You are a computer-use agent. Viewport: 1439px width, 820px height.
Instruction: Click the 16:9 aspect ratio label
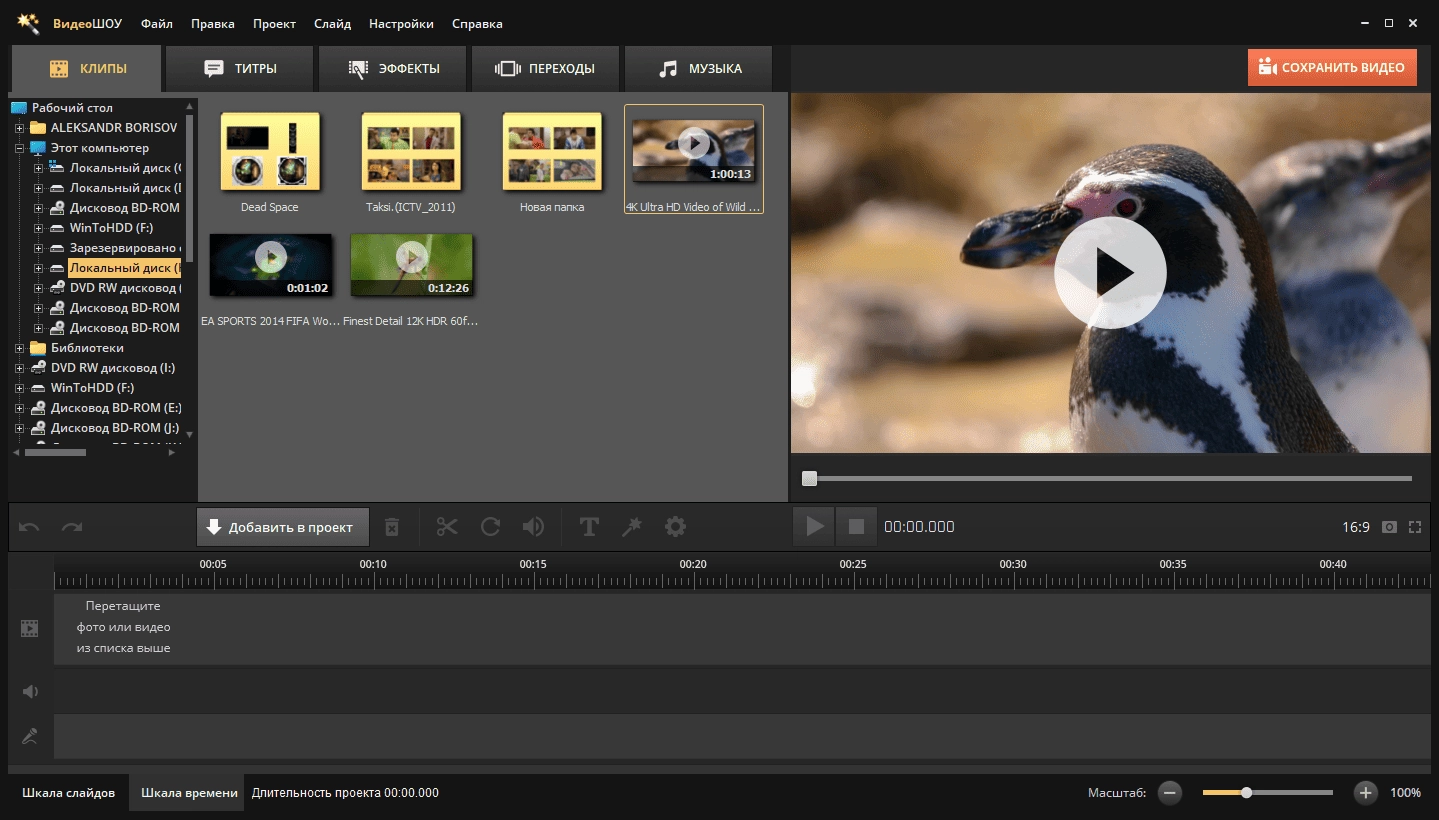1356,527
